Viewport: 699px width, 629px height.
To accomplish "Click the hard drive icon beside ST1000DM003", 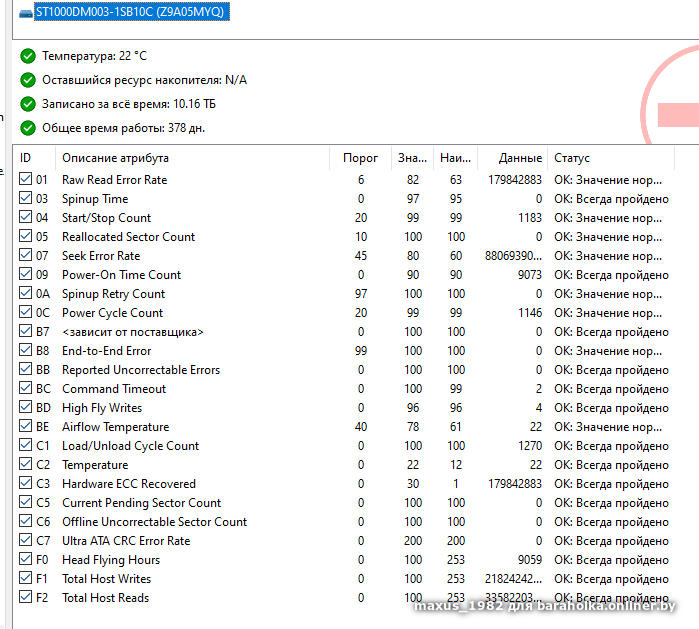I will 26,14.
